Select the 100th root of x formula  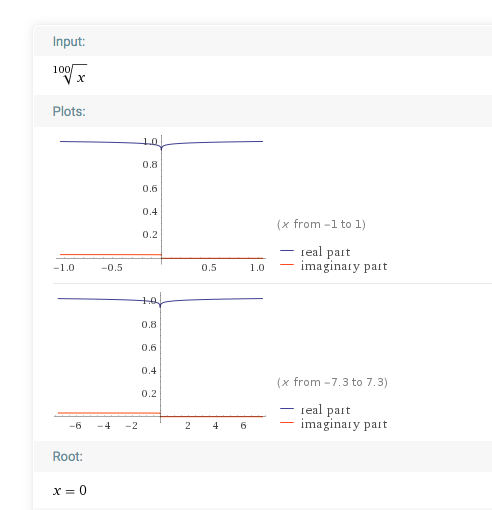[x=70, y=74]
